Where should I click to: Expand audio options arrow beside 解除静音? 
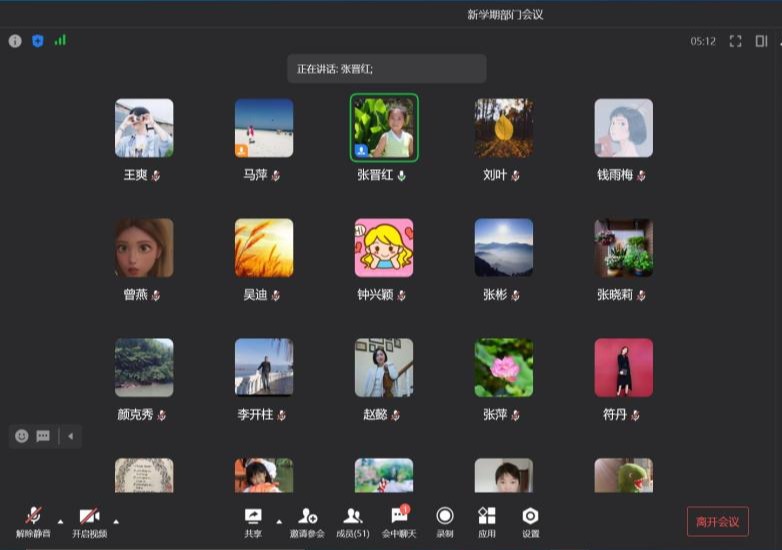coord(59,521)
